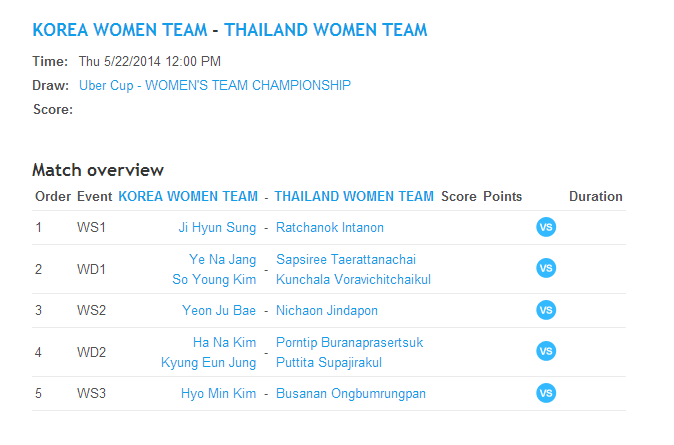Image resolution: width=674 pixels, height=445 pixels.
Task: Click the VS icon for Hyo Min Kim match
Action: click(x=546, y=393)
